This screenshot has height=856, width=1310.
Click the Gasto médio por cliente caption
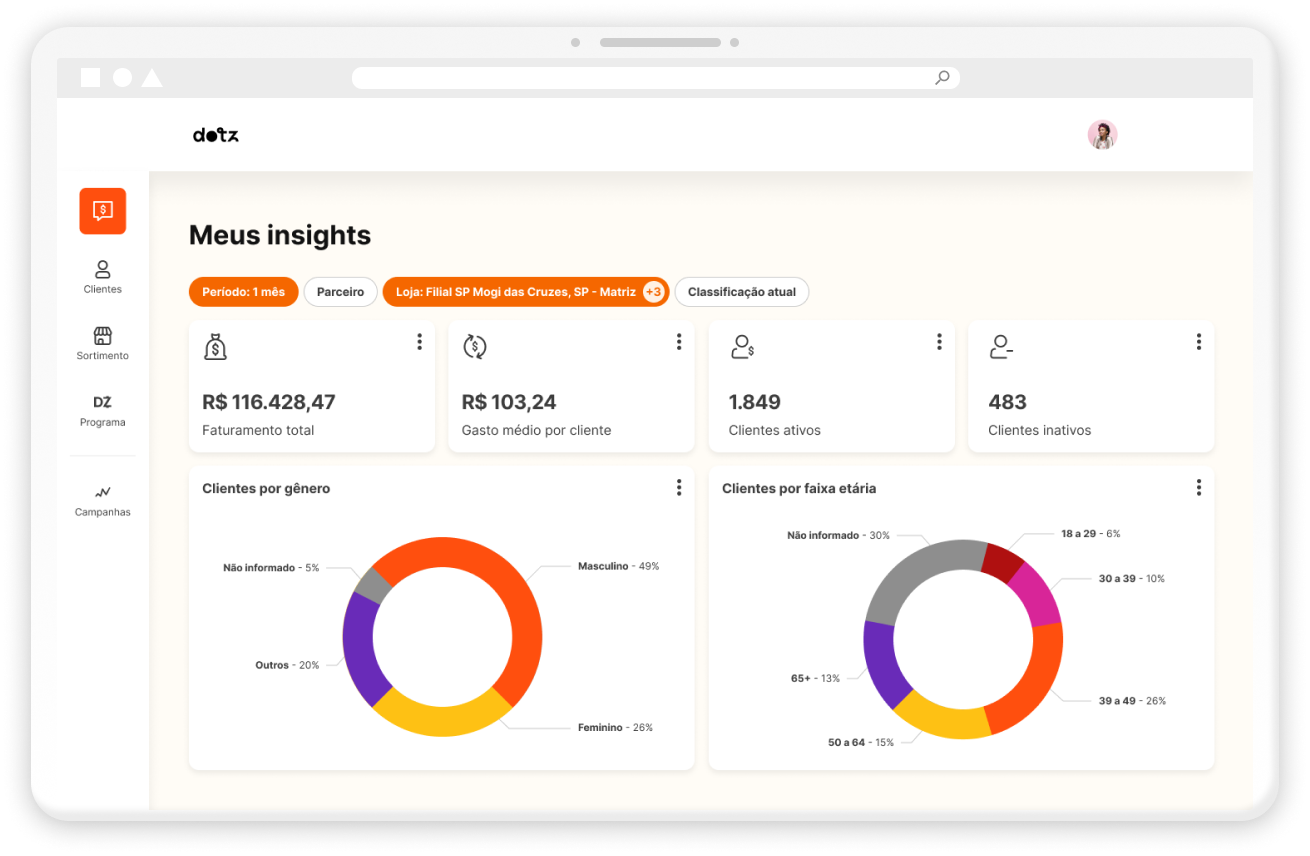(x=536, y=430)
